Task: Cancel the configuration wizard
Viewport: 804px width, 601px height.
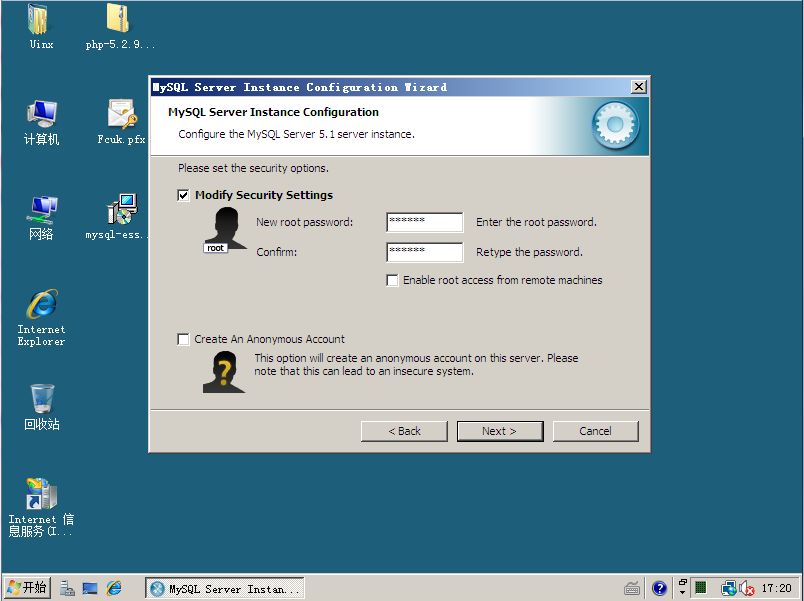Action: pyautogui.click(x=595, y=431)
